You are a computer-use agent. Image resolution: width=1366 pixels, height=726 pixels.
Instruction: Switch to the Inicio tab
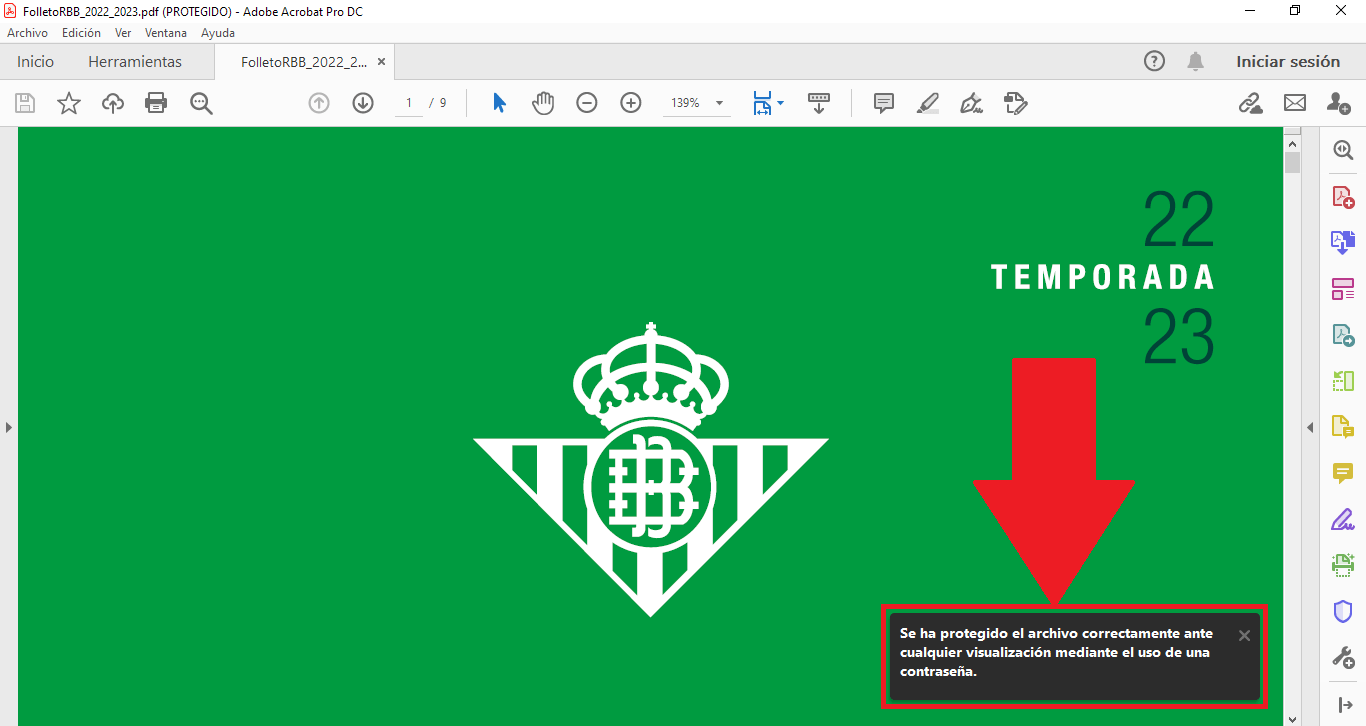35,61
